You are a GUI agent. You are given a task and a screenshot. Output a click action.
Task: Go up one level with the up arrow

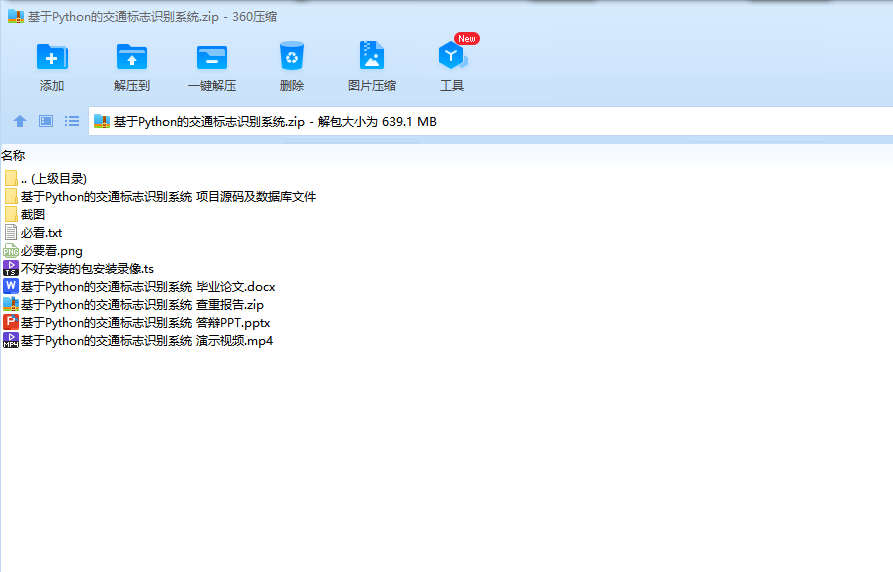(x=20, y=121)
